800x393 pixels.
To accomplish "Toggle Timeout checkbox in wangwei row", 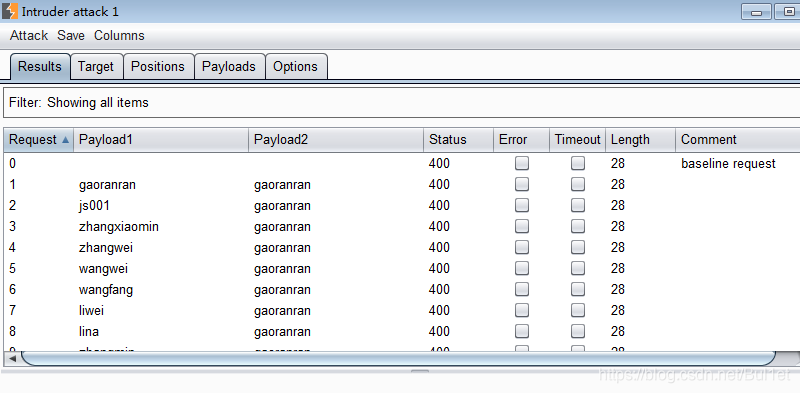I will coord(578,268).
